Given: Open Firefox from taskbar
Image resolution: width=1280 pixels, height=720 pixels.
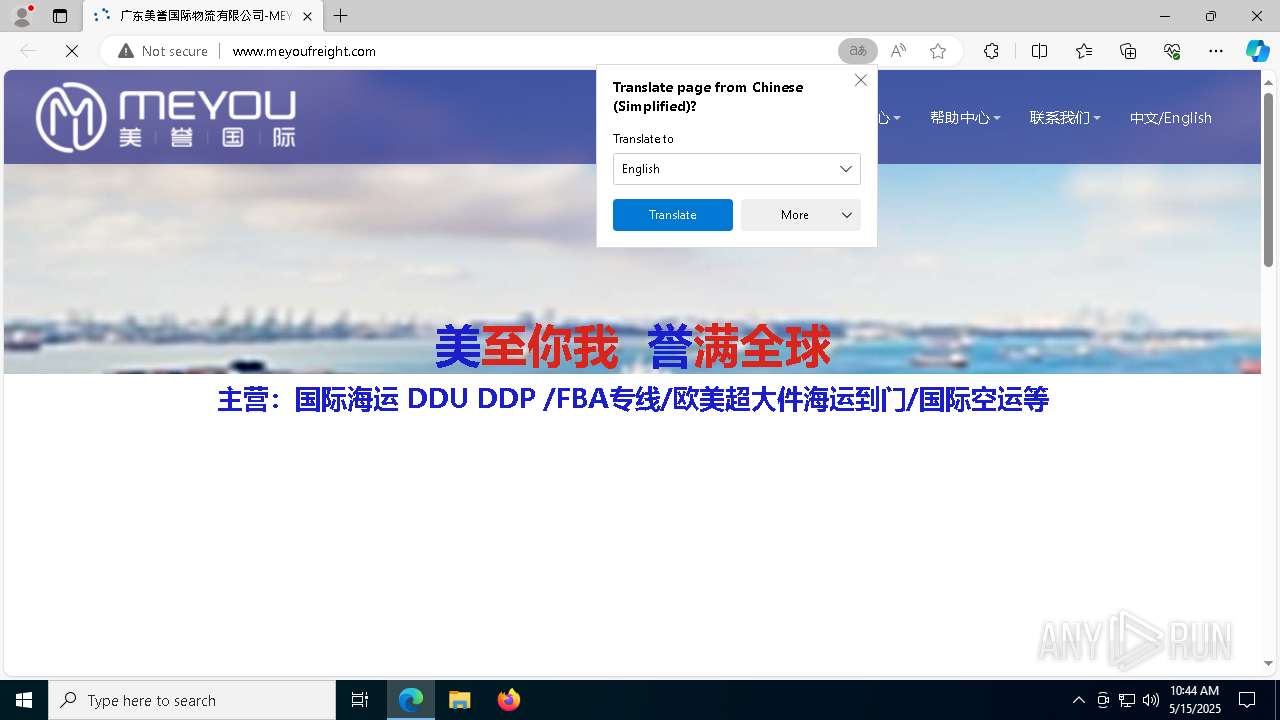Looking at the screenshot, I should coord(509,700).
